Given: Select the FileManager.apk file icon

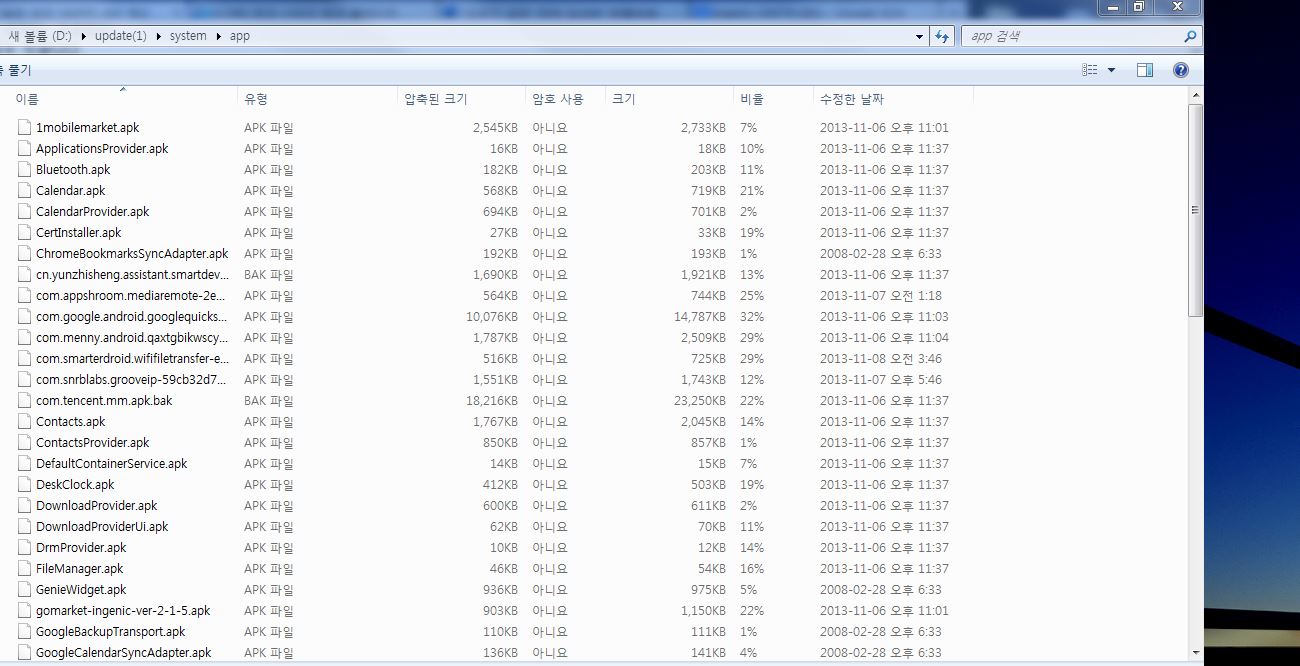Looking at the screenshot, I should pyautogui.click(x=24, y=569).
